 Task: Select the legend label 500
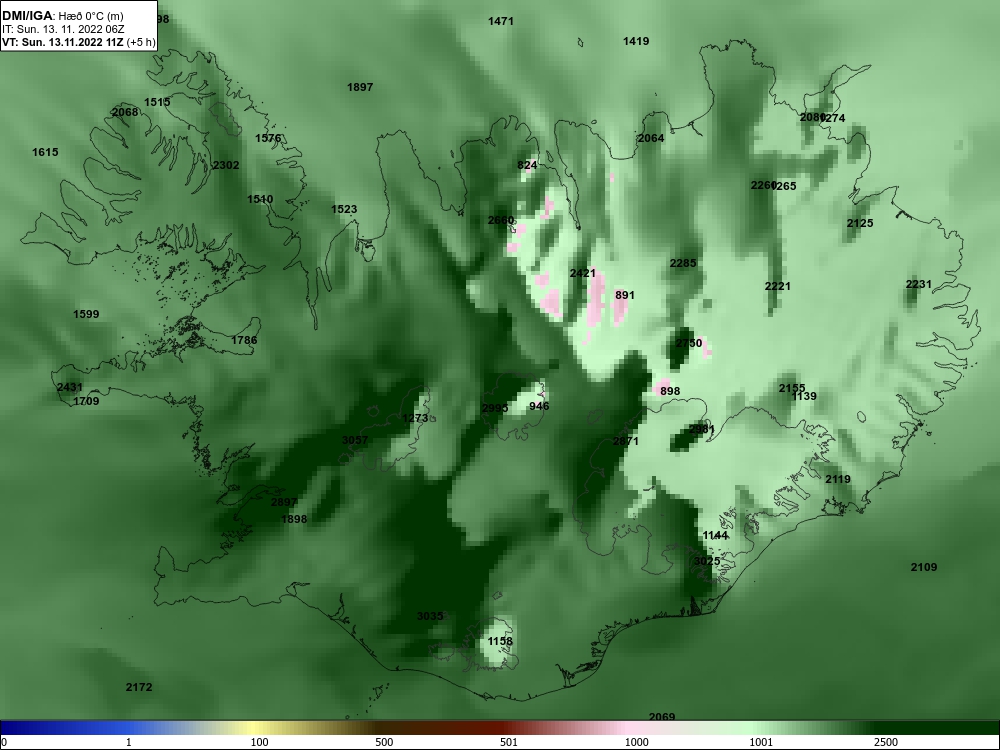[384, 742]
